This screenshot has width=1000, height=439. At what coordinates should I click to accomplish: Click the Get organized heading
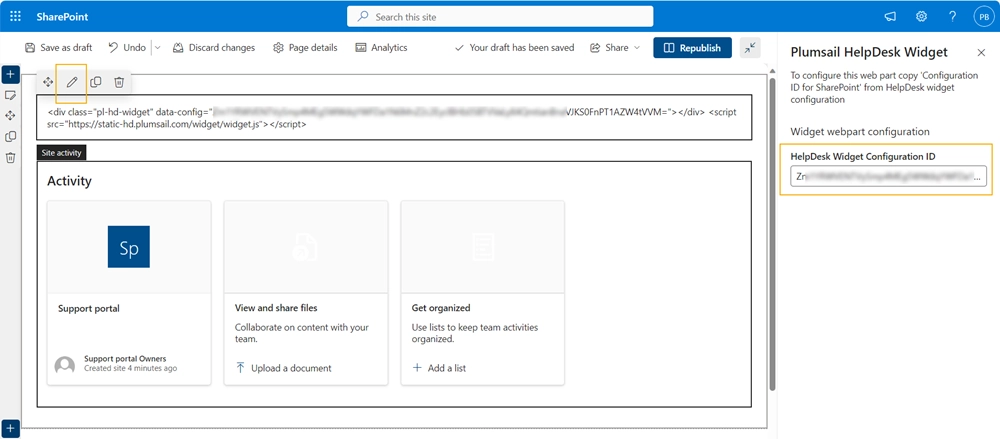441,308
